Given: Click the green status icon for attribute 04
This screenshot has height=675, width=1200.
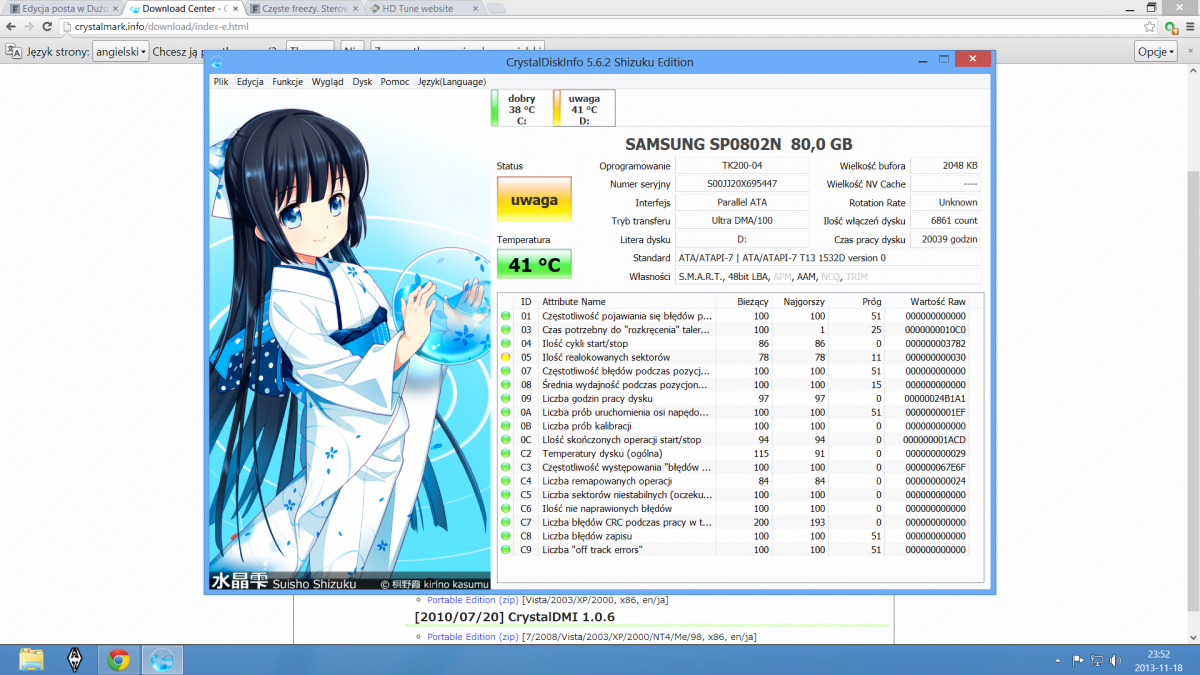Looking at the screenshot, I should tap(506, 343).
